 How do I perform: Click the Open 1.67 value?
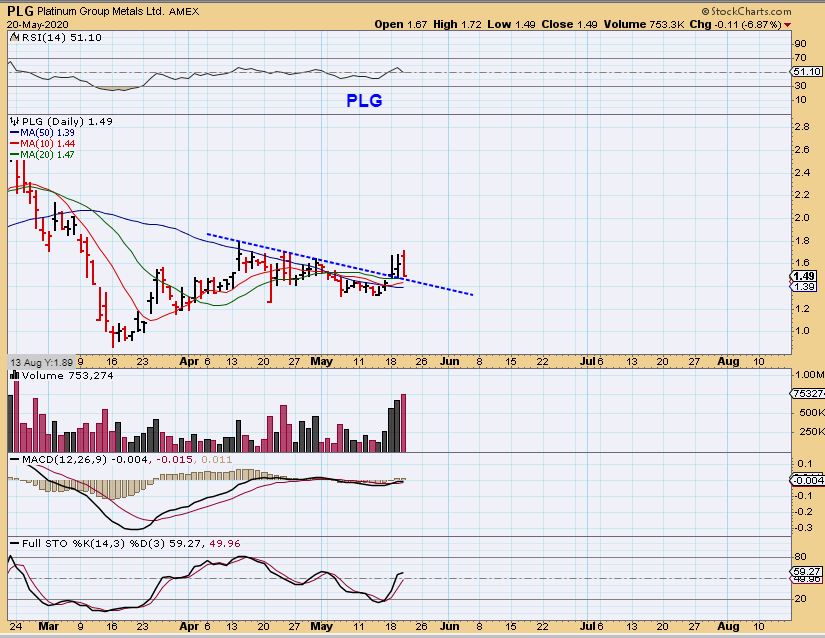pyautogui.click(x=400, y=24)
